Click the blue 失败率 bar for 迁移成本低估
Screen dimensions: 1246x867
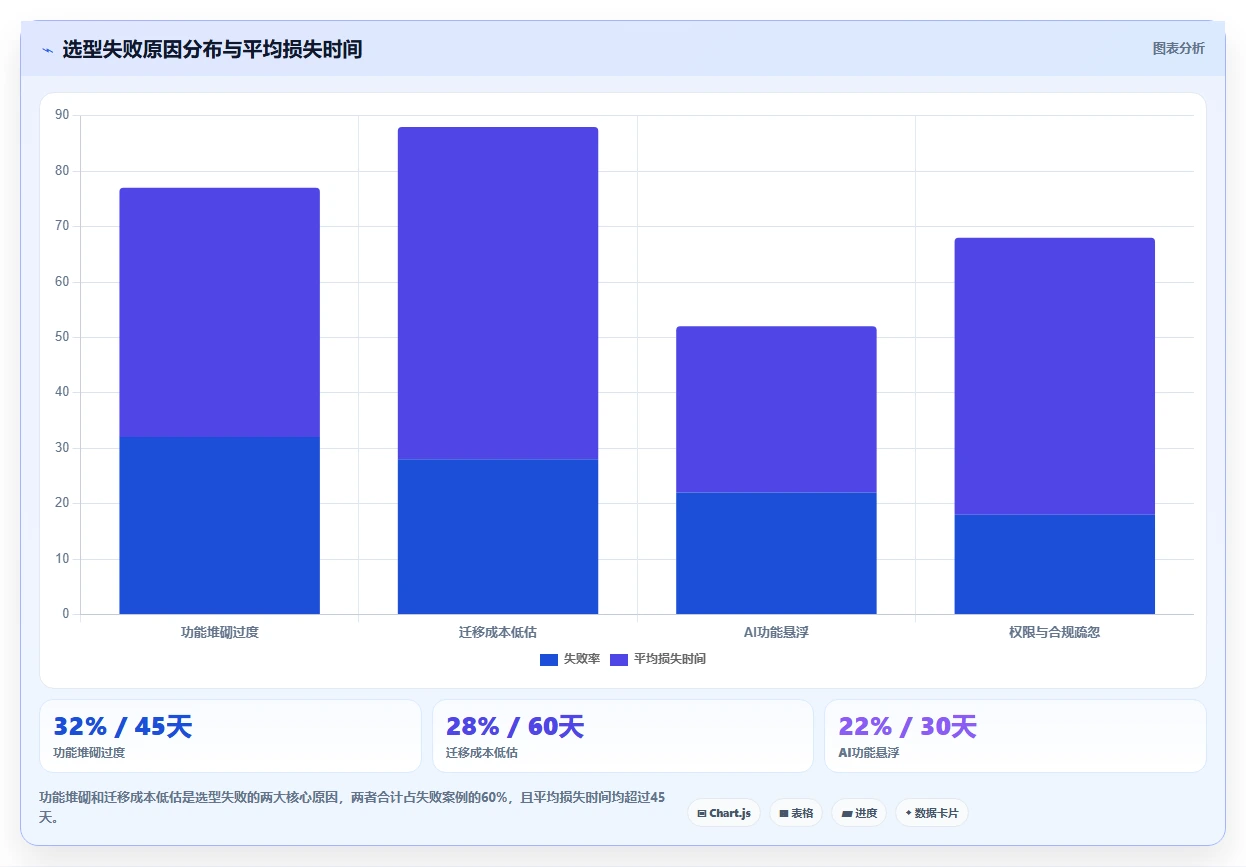pyautogui.click(x=498, y=536)
